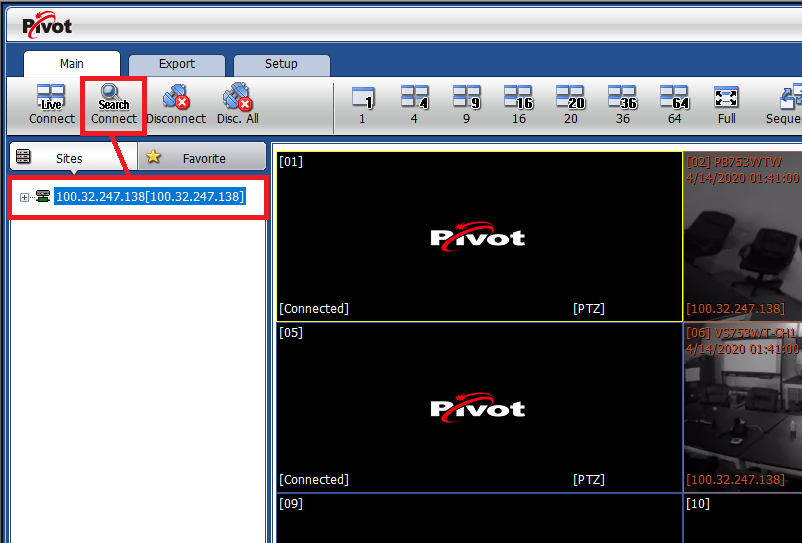Screen dimensions: 802x543
Task: Switch to the Sites panel tab
Action: [x=73, y=157]
